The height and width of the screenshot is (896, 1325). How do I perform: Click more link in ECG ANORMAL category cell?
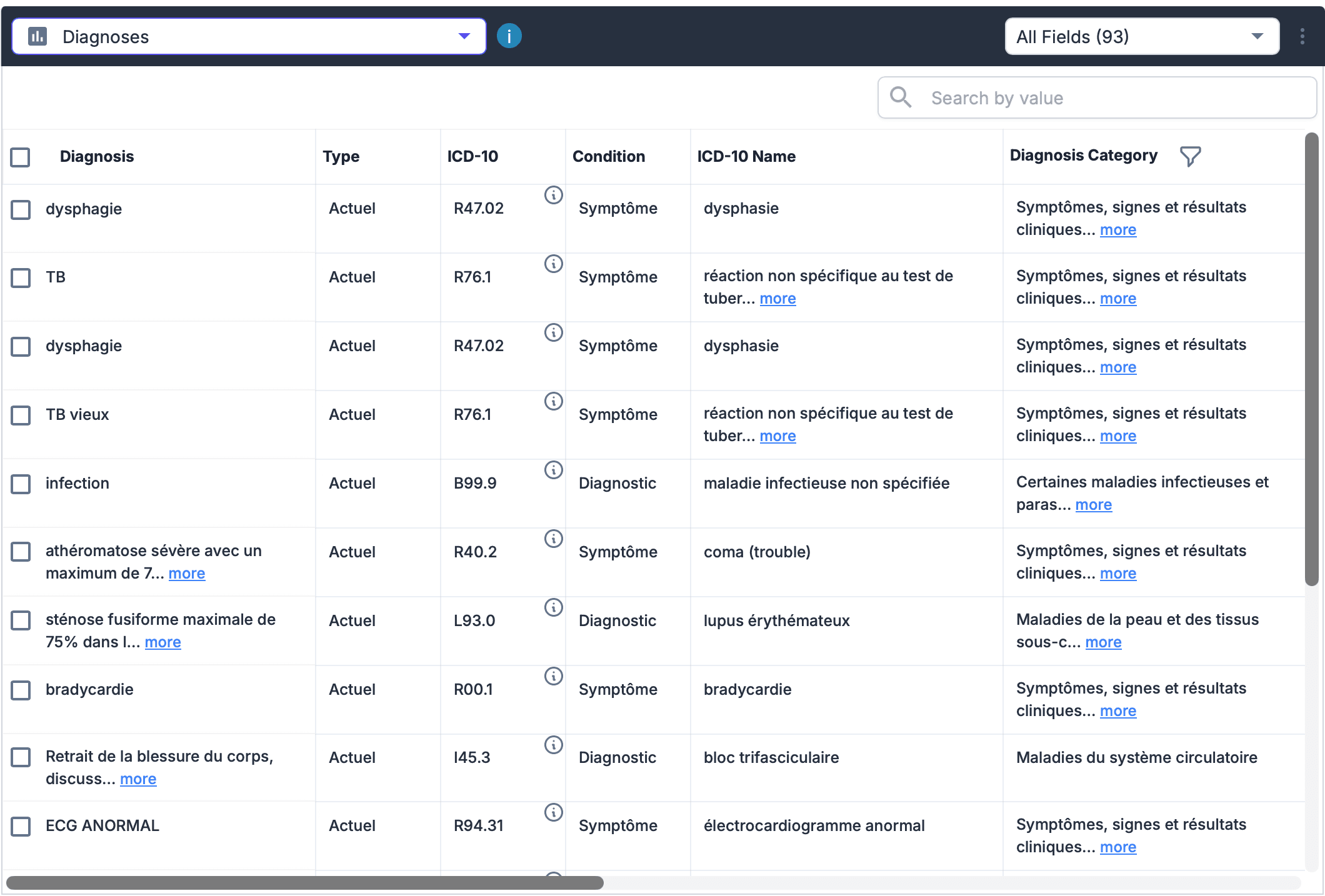[x=1118, y=847]
